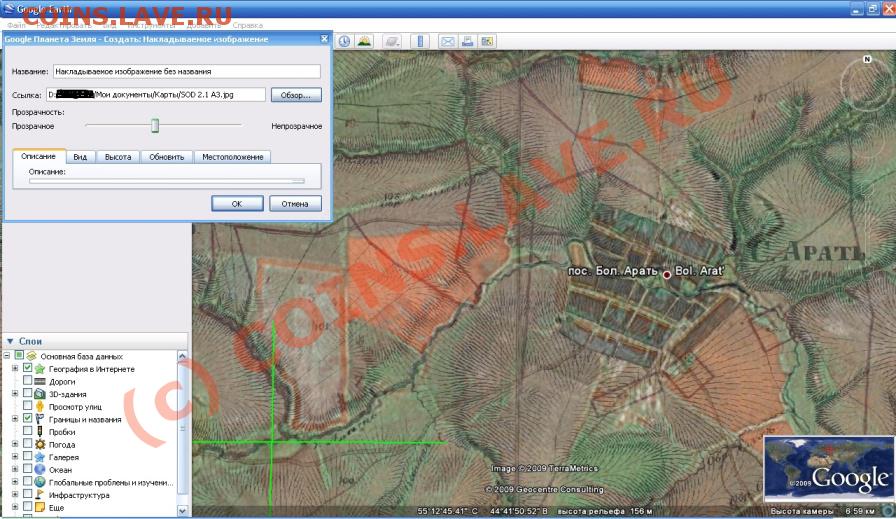Switch to the Описание tab
Image resolution: width=896 pixels, height=519 pixels.
[38, 156]
